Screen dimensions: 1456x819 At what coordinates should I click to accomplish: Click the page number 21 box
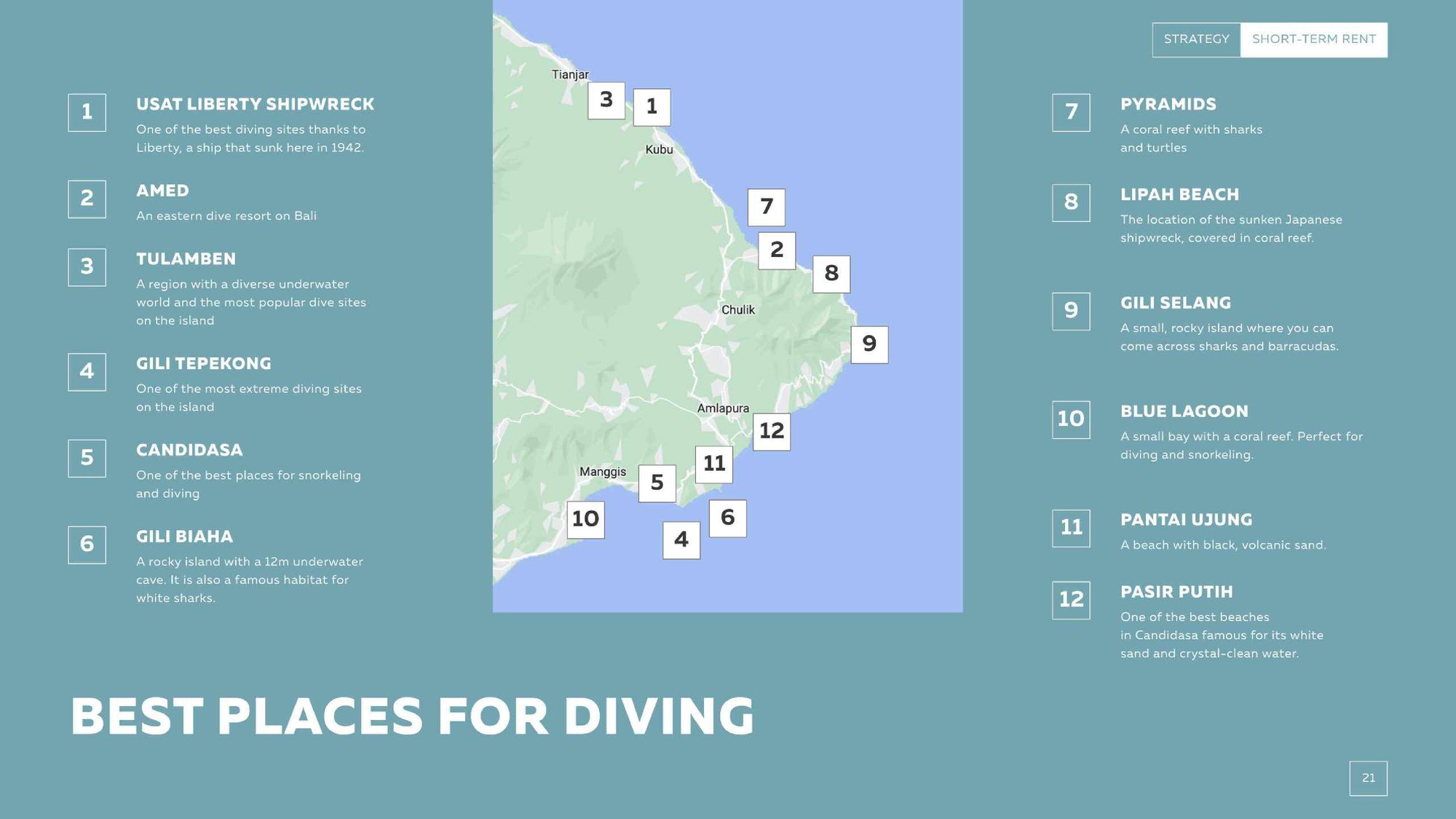click(1368, 778)
